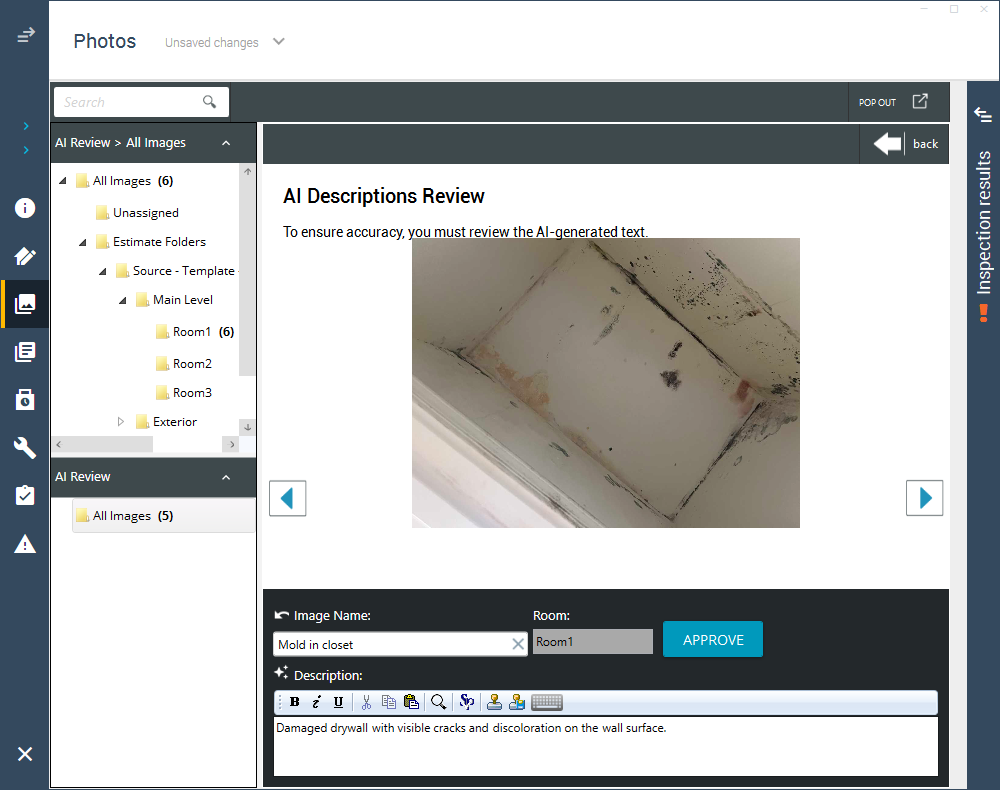1000x790 pixels.
Task: Show the next image with right arrow
Action: pos(924,498)
